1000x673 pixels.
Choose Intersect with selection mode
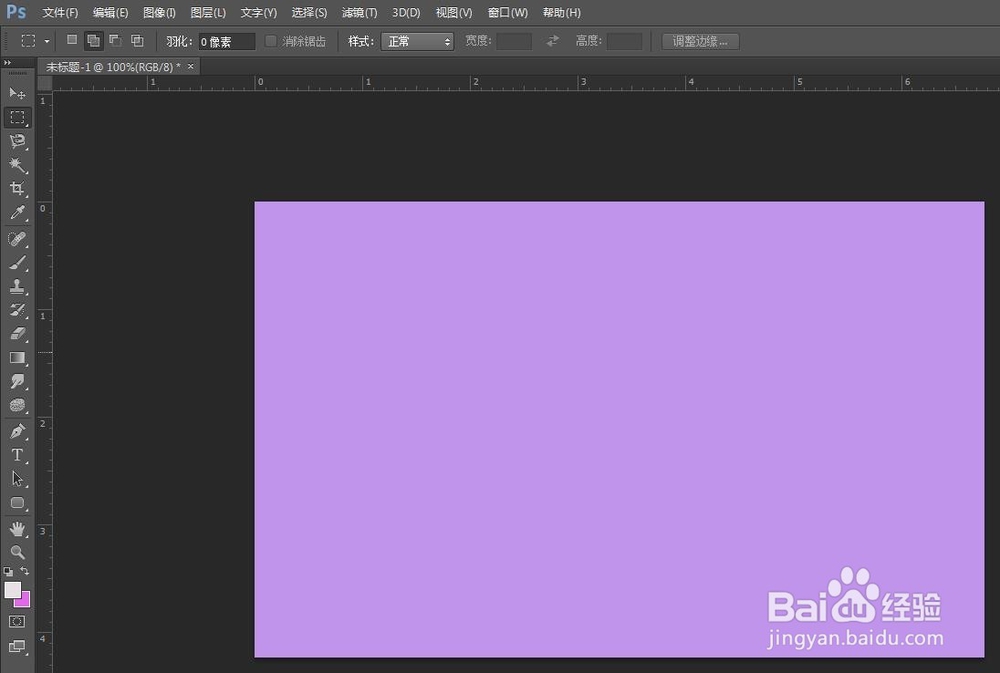point(137,41)
